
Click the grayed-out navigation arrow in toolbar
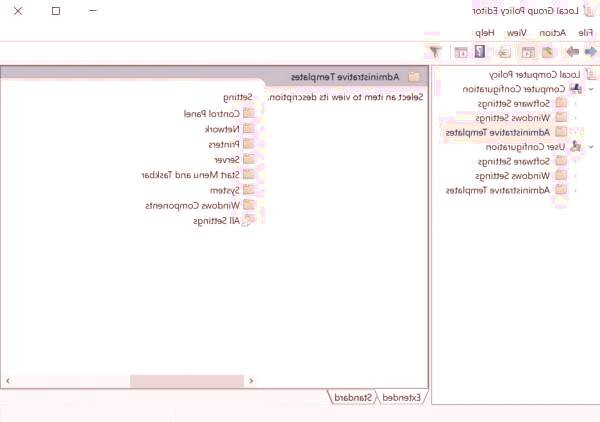[x=572, y=51]
